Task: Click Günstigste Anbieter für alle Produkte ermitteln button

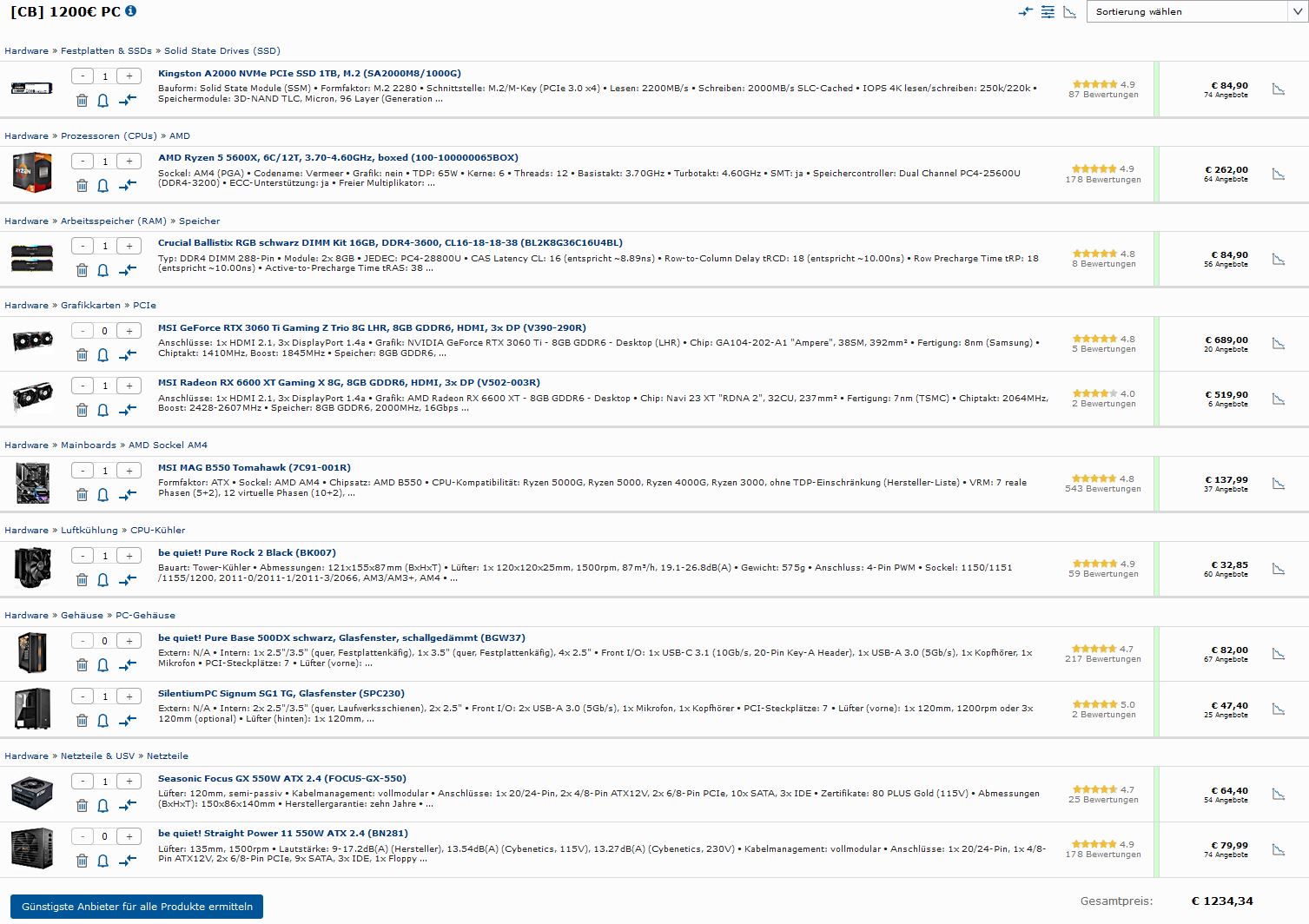Action: [136, 907]
